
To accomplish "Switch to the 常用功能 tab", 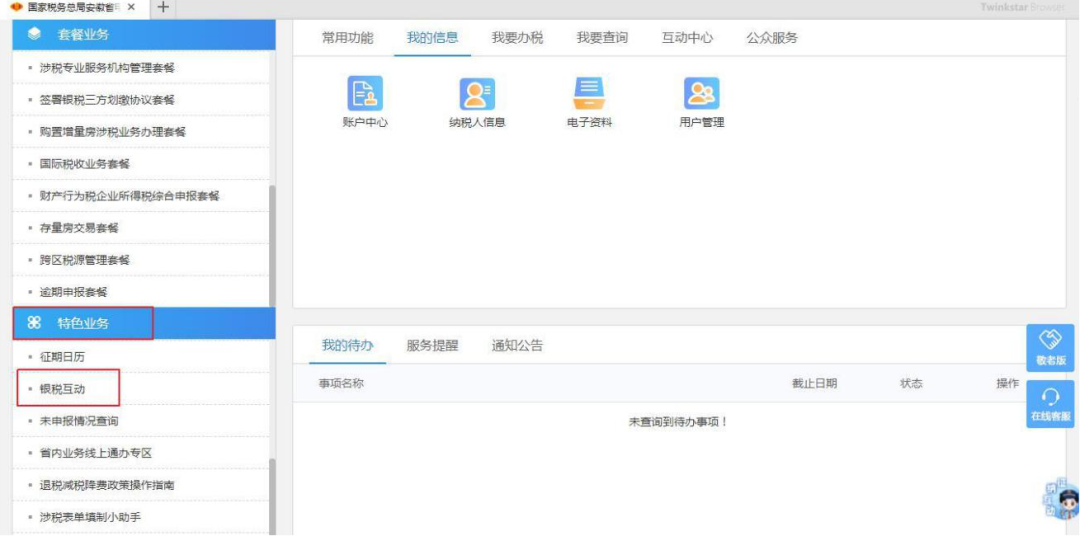I will pos(347,38).
